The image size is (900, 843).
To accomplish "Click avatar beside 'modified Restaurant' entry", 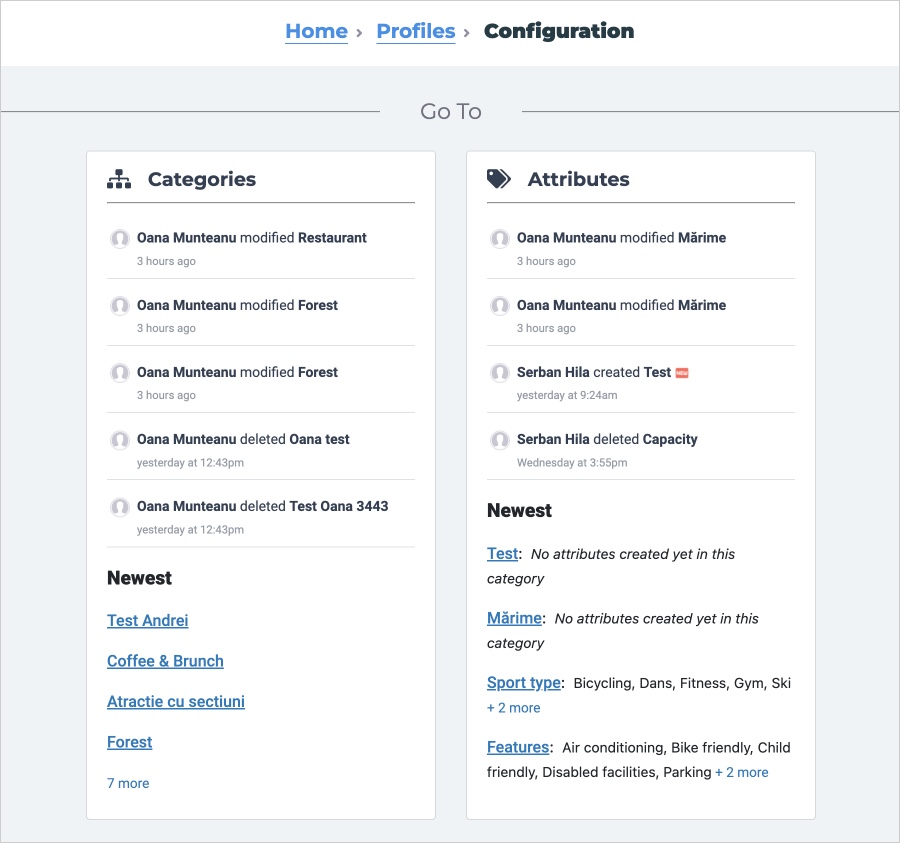I will point(120,238).
